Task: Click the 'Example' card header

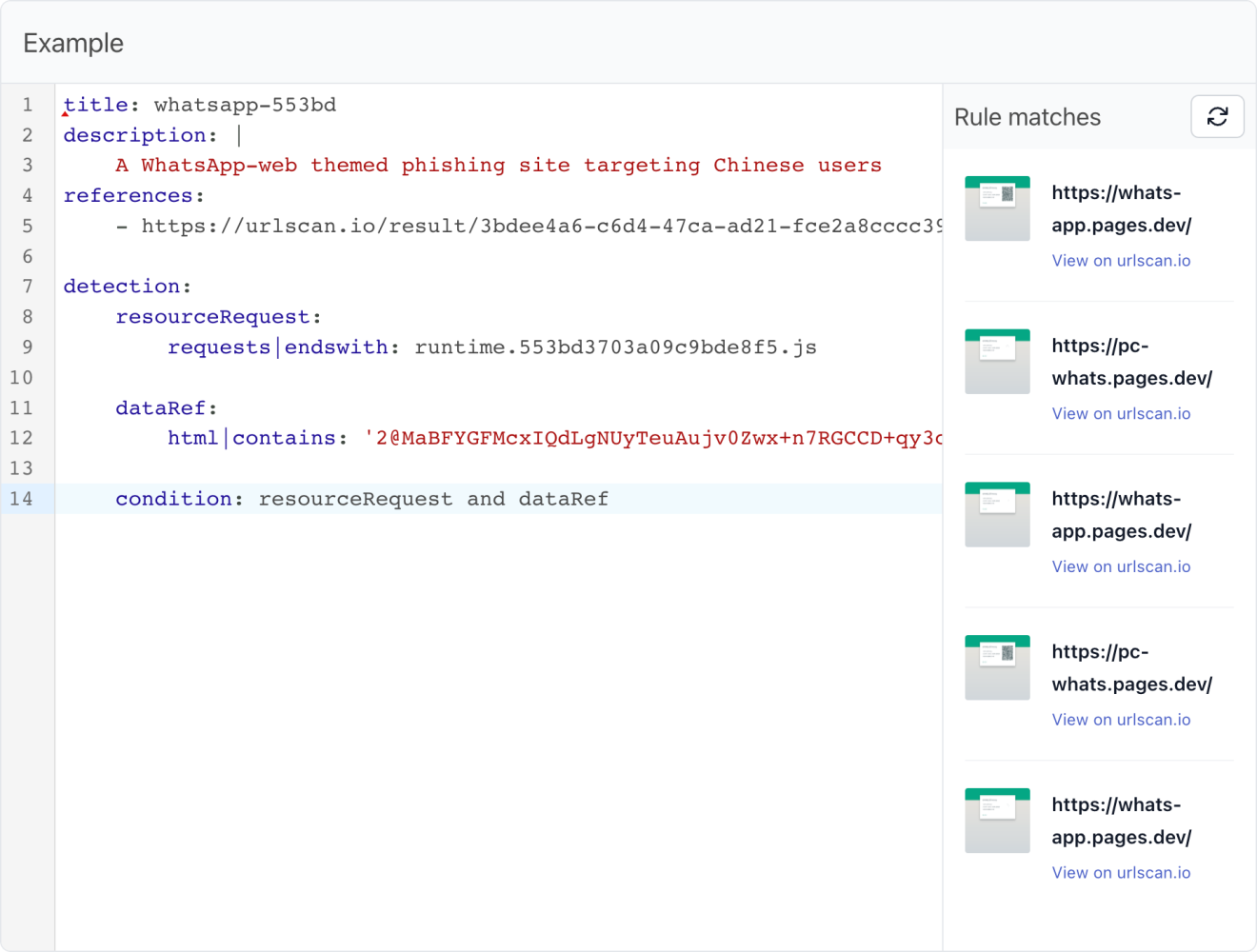Action: [x=73, y=43]
